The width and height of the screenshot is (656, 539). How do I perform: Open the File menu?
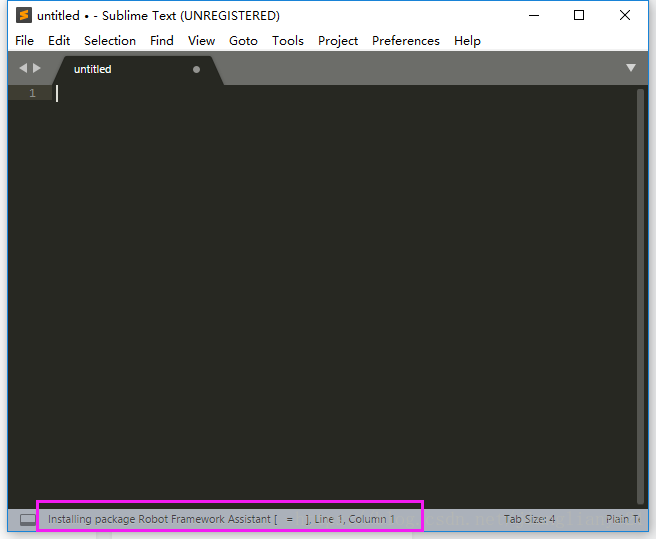coord(24,41)
